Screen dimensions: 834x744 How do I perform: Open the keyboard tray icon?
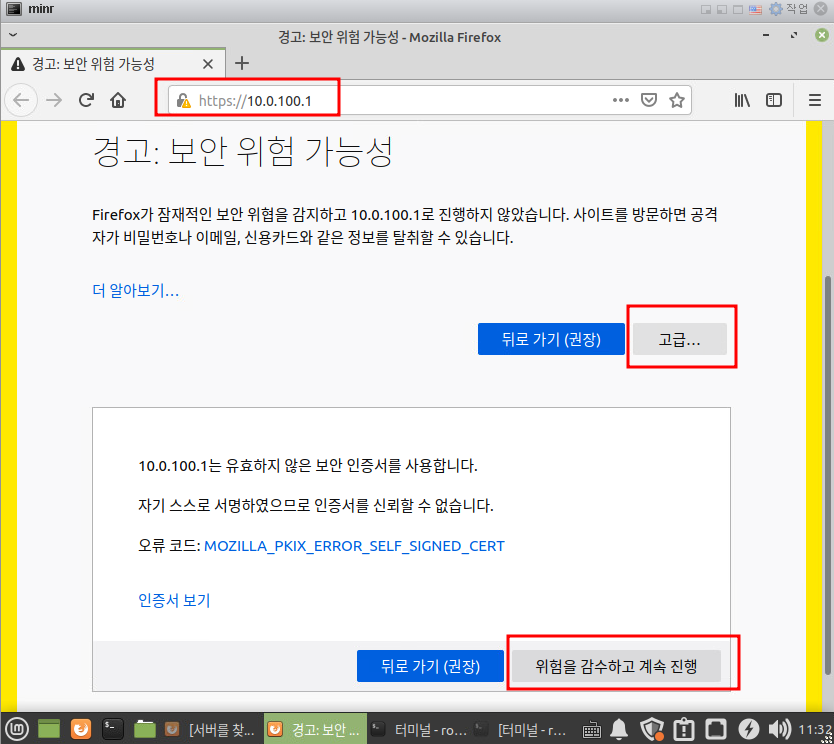[591, 729]
